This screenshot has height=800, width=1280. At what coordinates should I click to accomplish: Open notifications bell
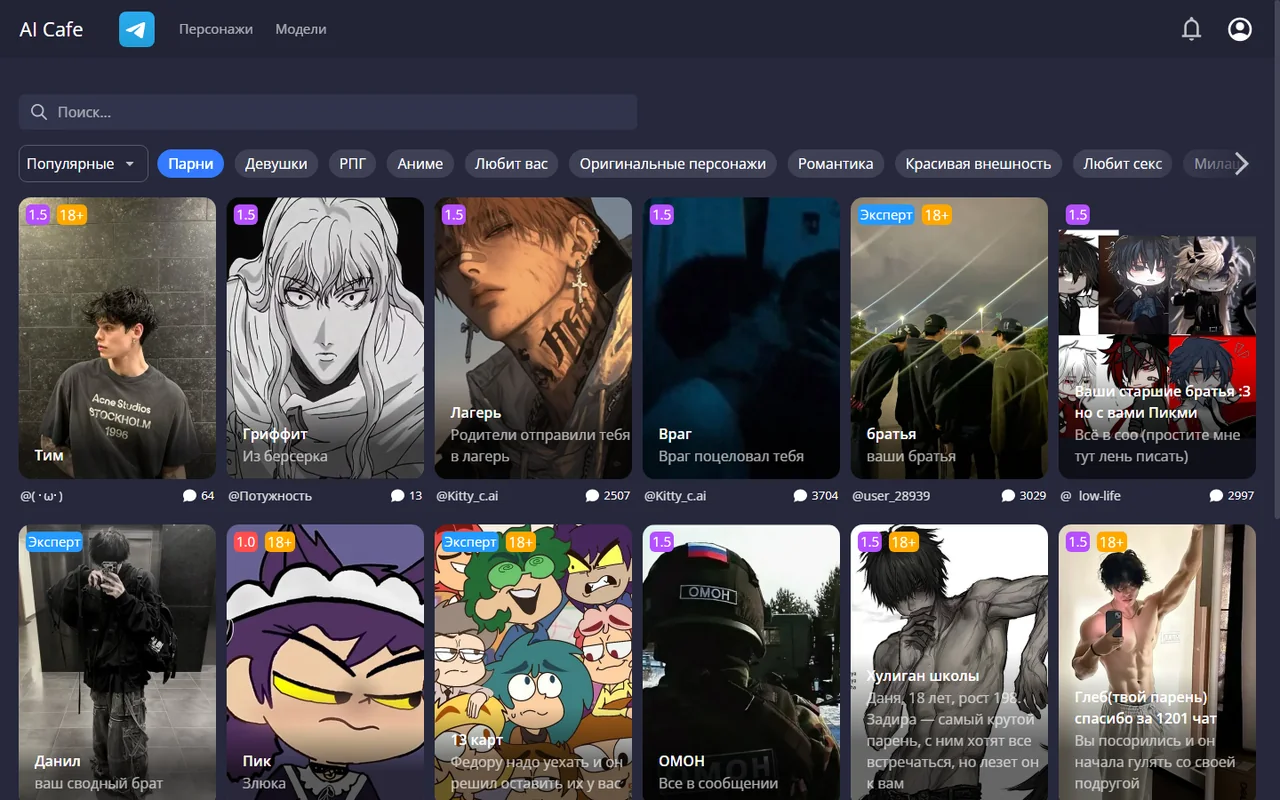pos(1191,29)
